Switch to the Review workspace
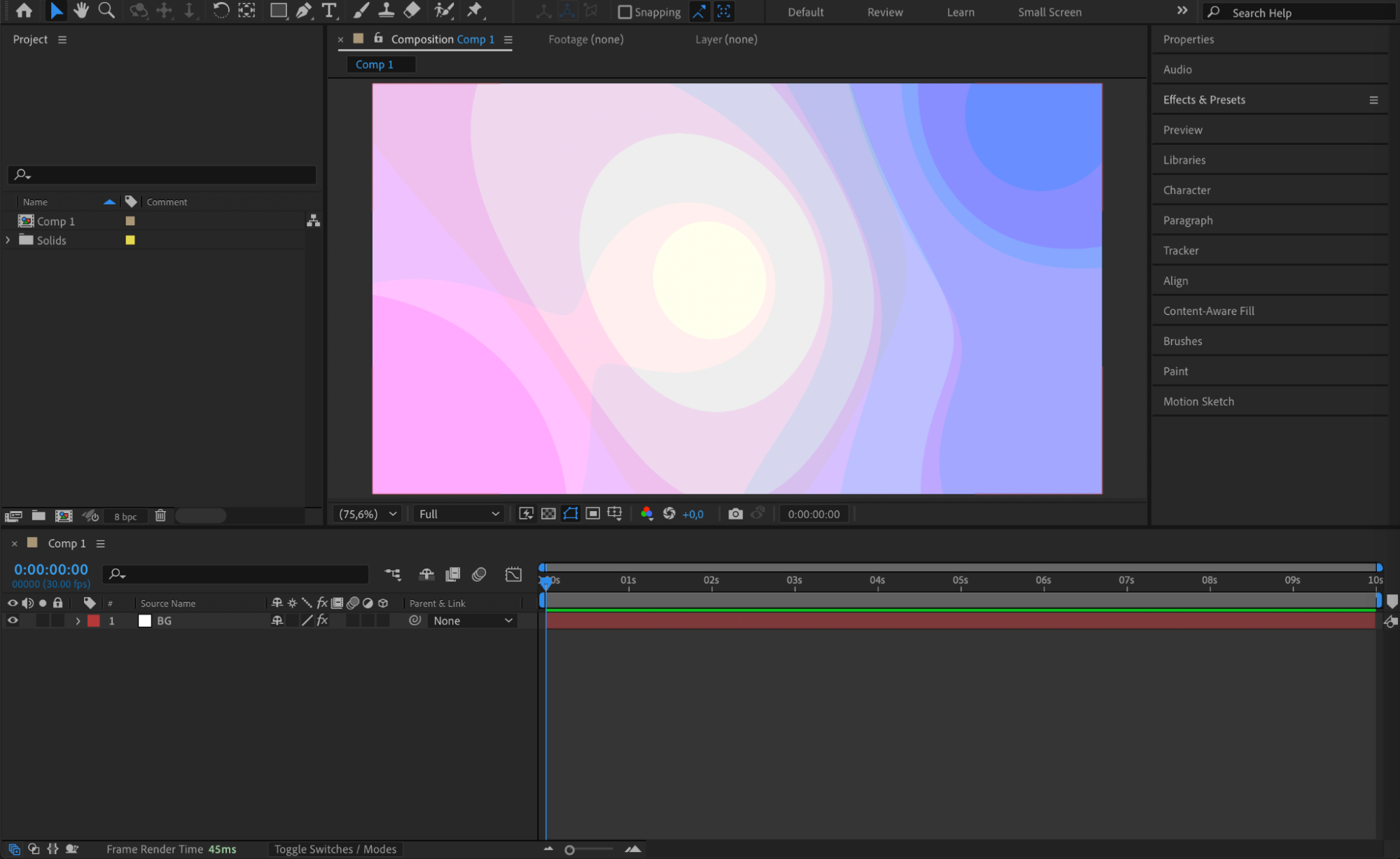This screenshot has height=859, width=1400. point(885,12)
